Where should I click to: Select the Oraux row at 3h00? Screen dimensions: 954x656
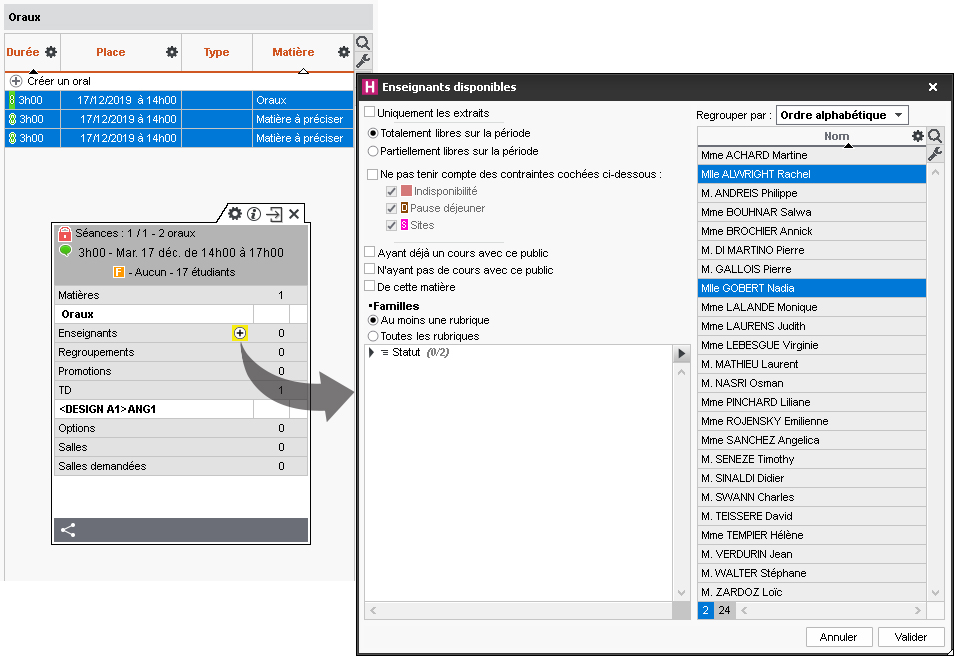179,100
